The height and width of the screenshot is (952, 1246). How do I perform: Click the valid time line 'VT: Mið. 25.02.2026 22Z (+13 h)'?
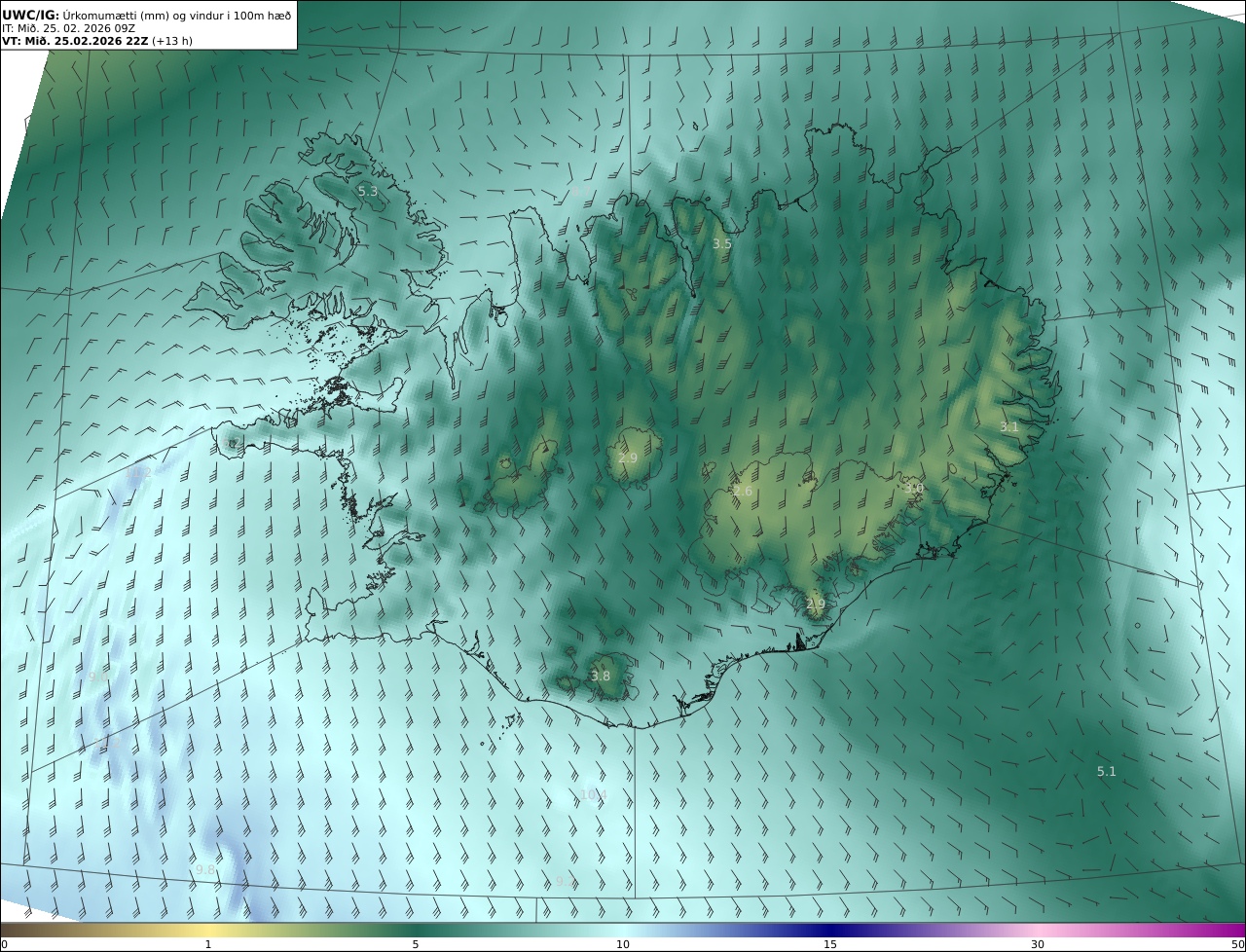97,41
